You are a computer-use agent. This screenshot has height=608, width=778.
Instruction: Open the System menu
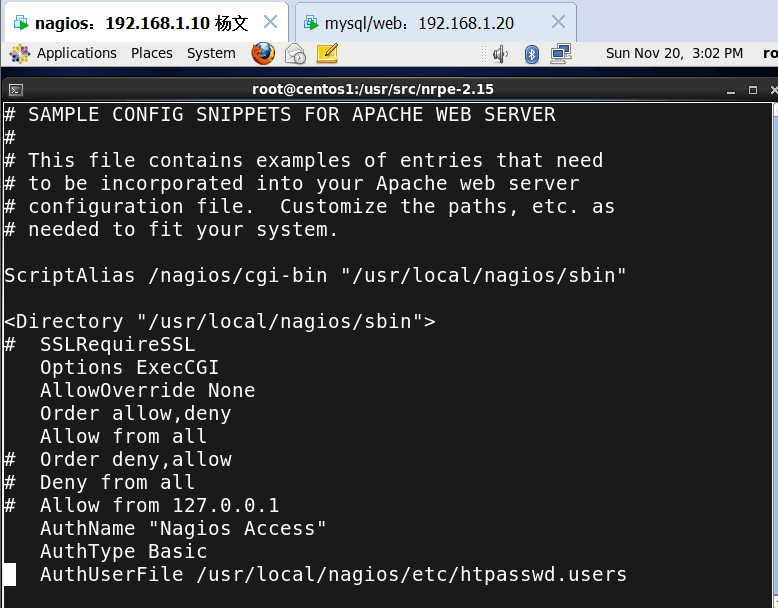(211, 53)
